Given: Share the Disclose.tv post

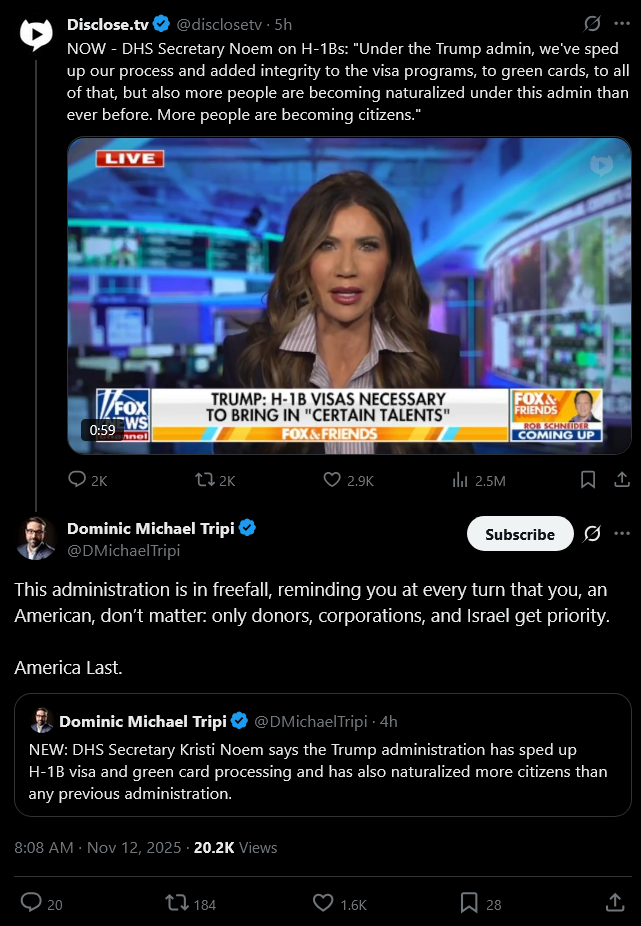Looking at the screenshot, I should tap(622, 479).
